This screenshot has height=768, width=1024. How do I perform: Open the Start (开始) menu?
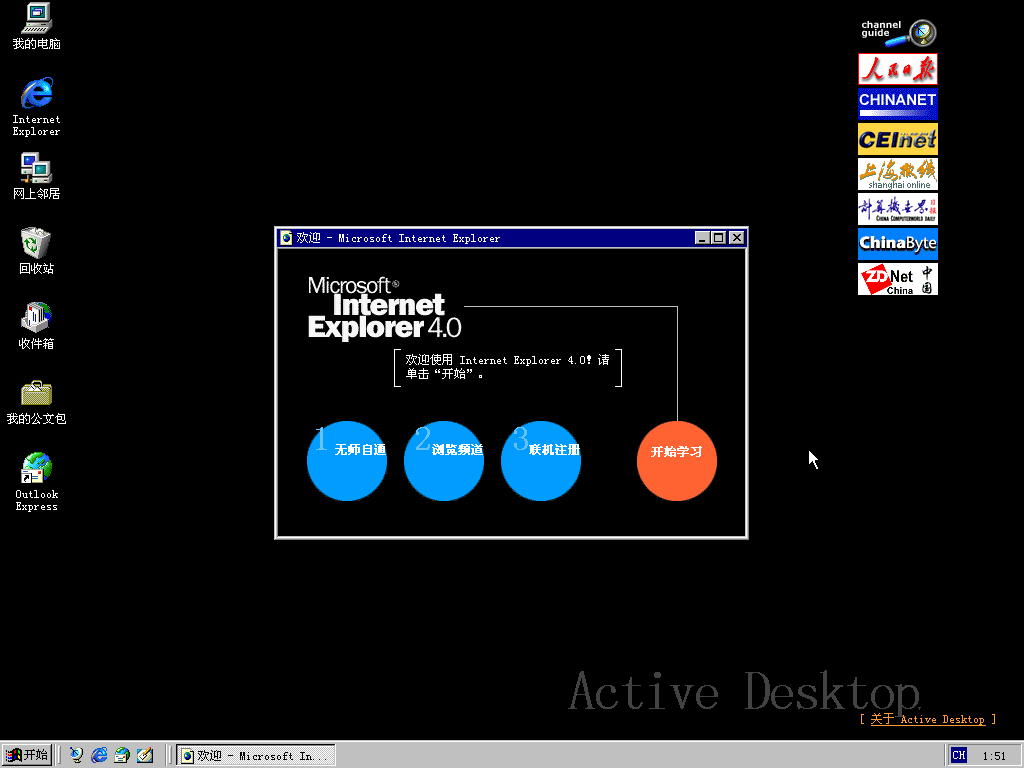pyautogui.click(x=27, y=755)
